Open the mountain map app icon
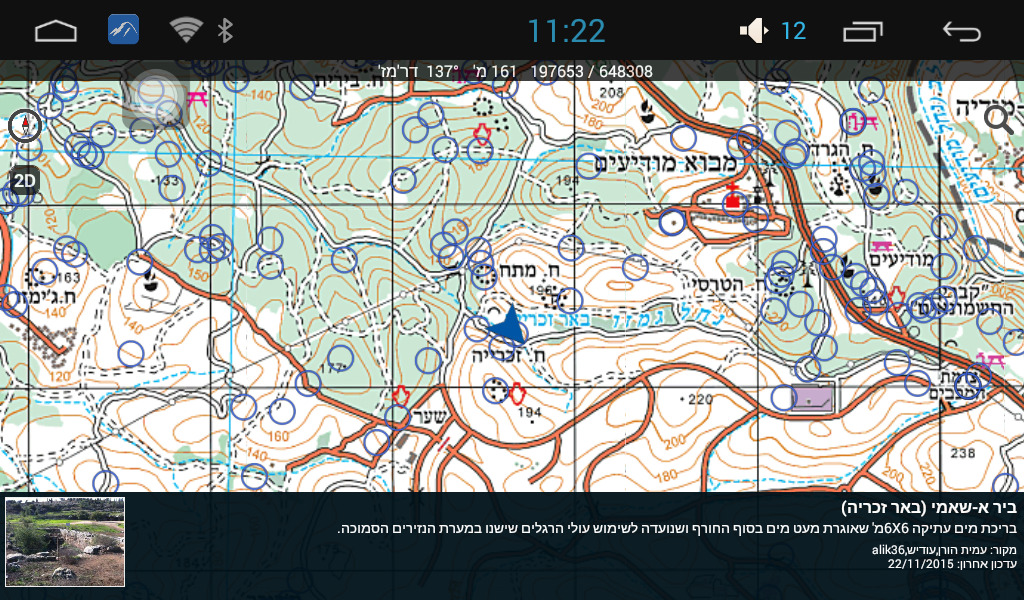The height and width of the screenshot is (600, 1024). pyautogui.click(x=123, y=30)
